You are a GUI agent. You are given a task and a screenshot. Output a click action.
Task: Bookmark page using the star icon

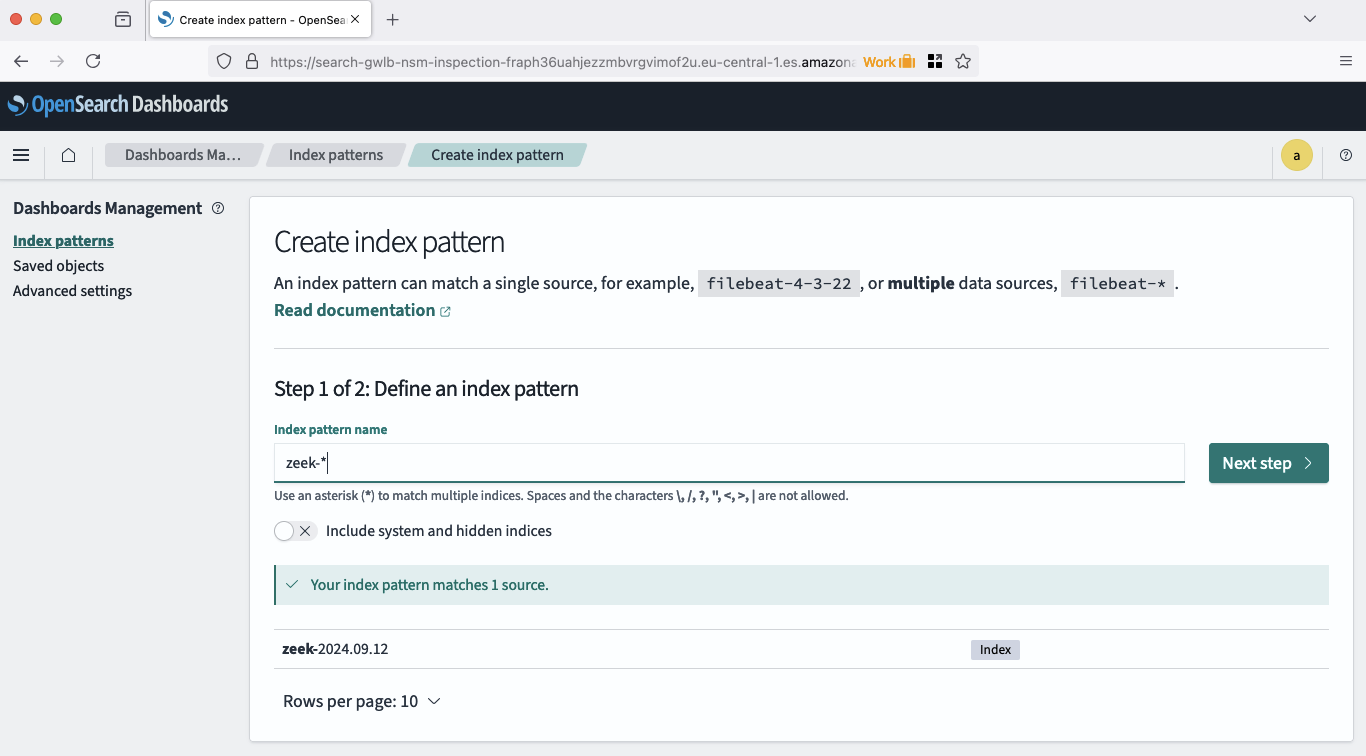(x=963, y=61)
